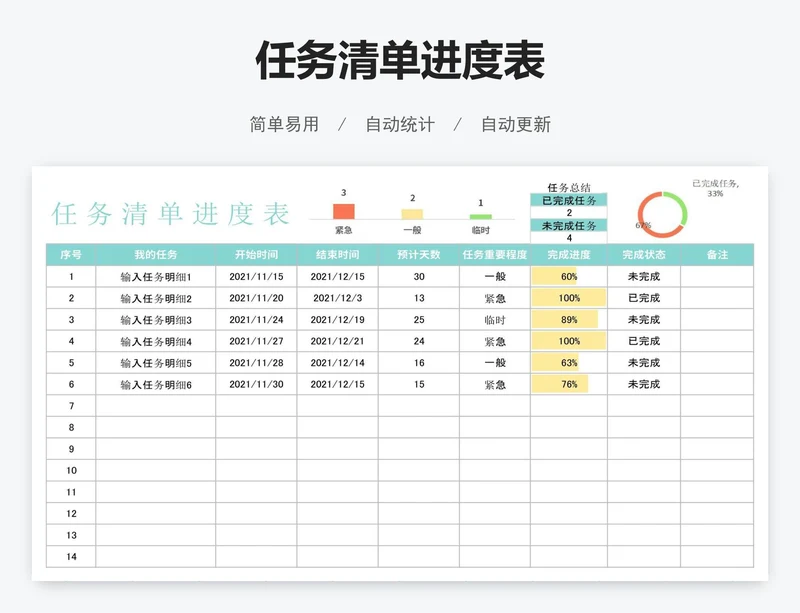
Task: Click the 已完成 status in row 4
Action: click(644, 341)
